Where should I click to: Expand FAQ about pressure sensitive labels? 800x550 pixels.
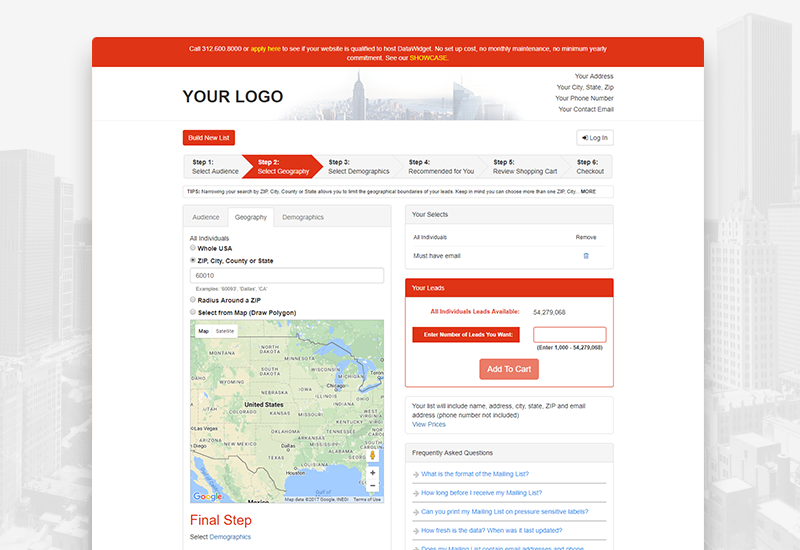[x=504, y=512]
